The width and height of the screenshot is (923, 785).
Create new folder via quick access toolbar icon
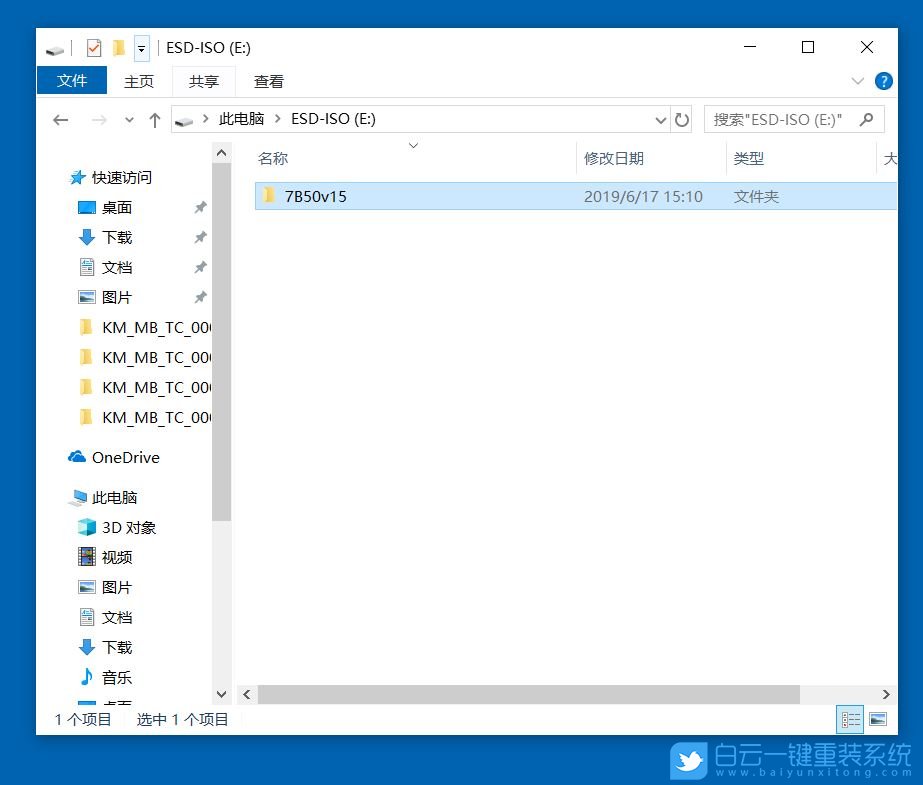point(118,47)
